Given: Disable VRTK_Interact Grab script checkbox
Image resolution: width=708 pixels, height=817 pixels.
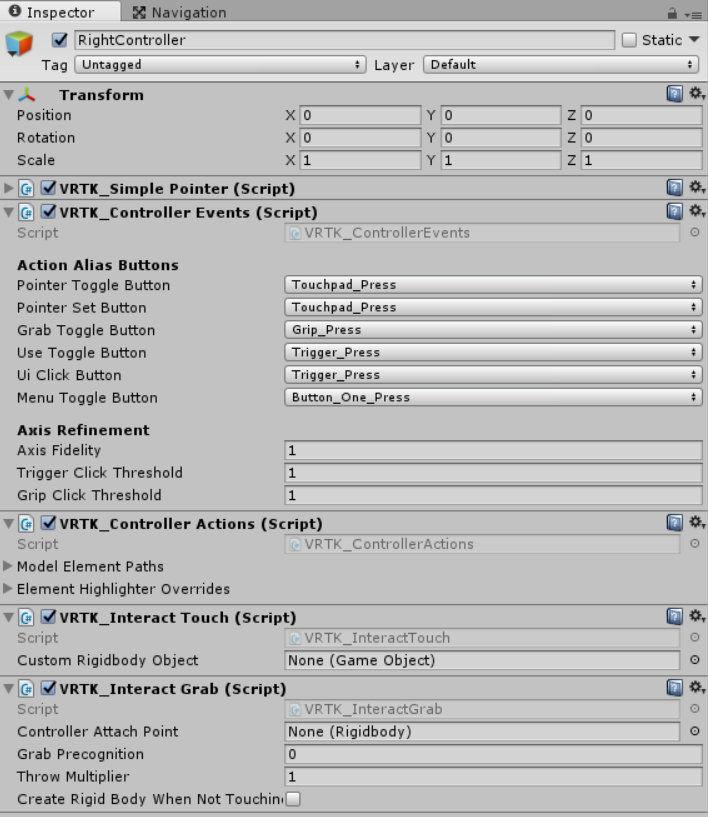Looking at the screenshot, I should (x=48, y=688).
